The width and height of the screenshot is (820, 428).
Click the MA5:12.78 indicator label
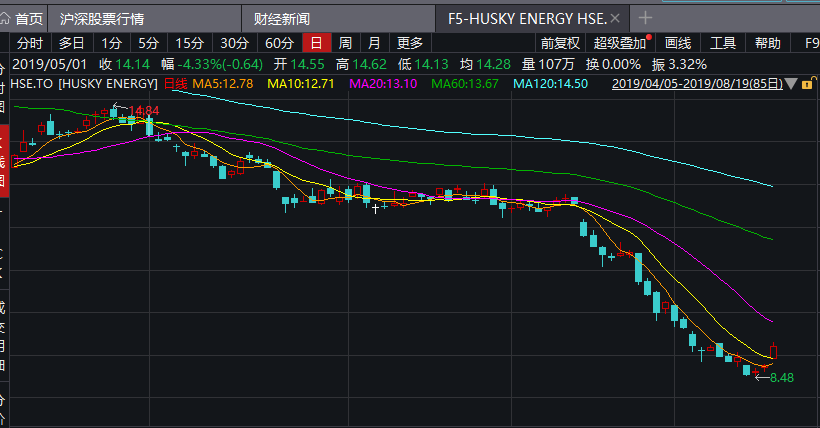223,84
